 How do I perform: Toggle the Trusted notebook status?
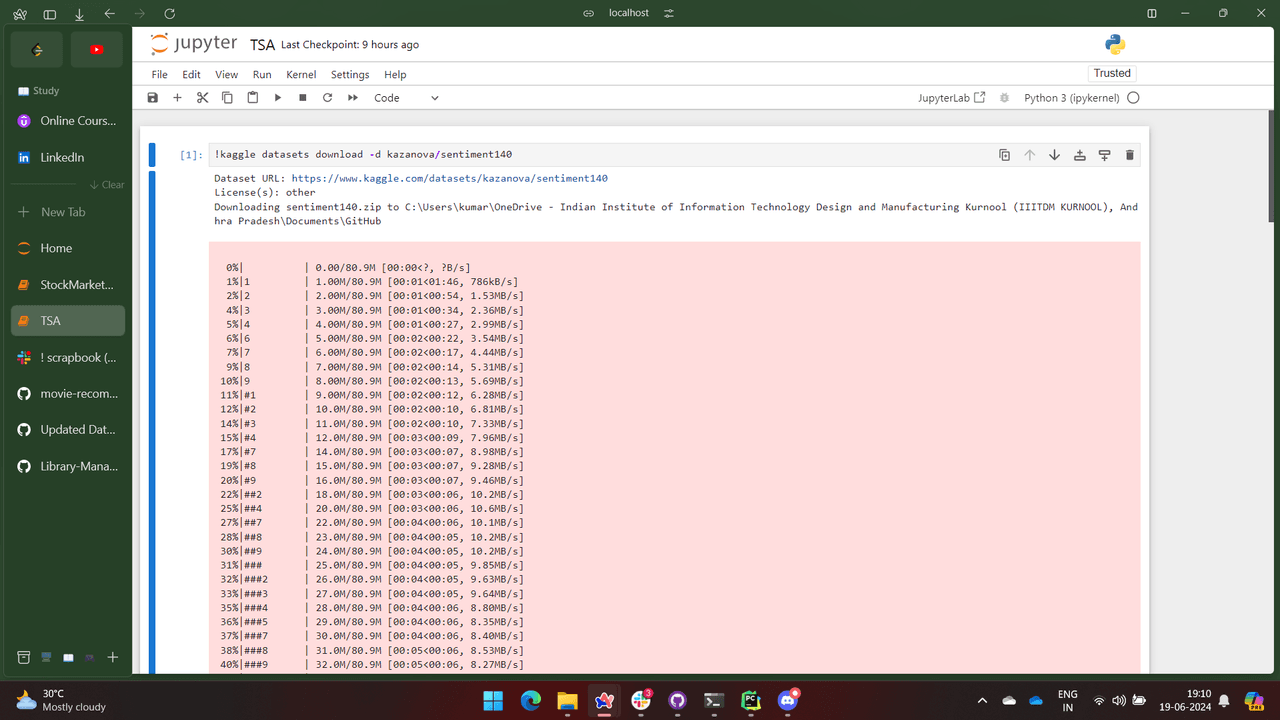1112,73
